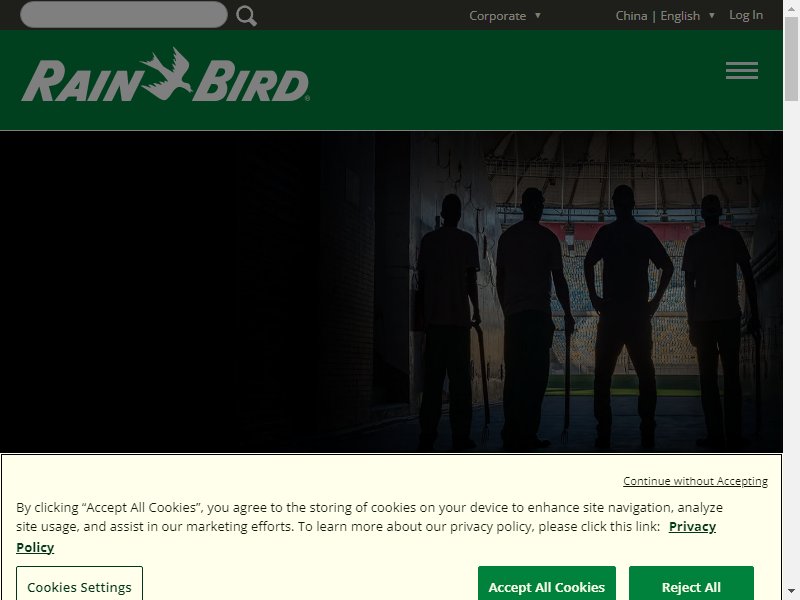Focus the search input field
This screenshot has height=600, width=800.
coord(124,14)
